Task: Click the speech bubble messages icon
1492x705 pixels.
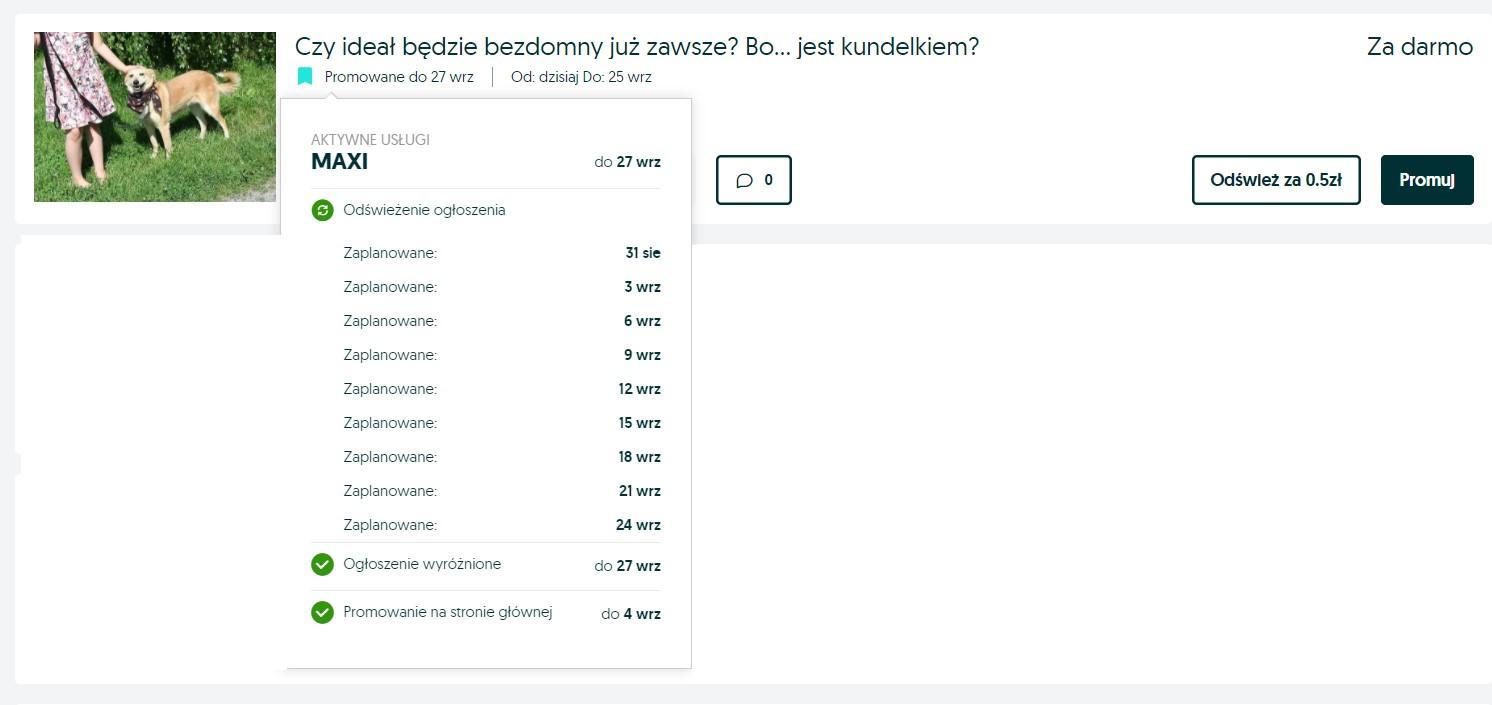Action: (744, 181)
